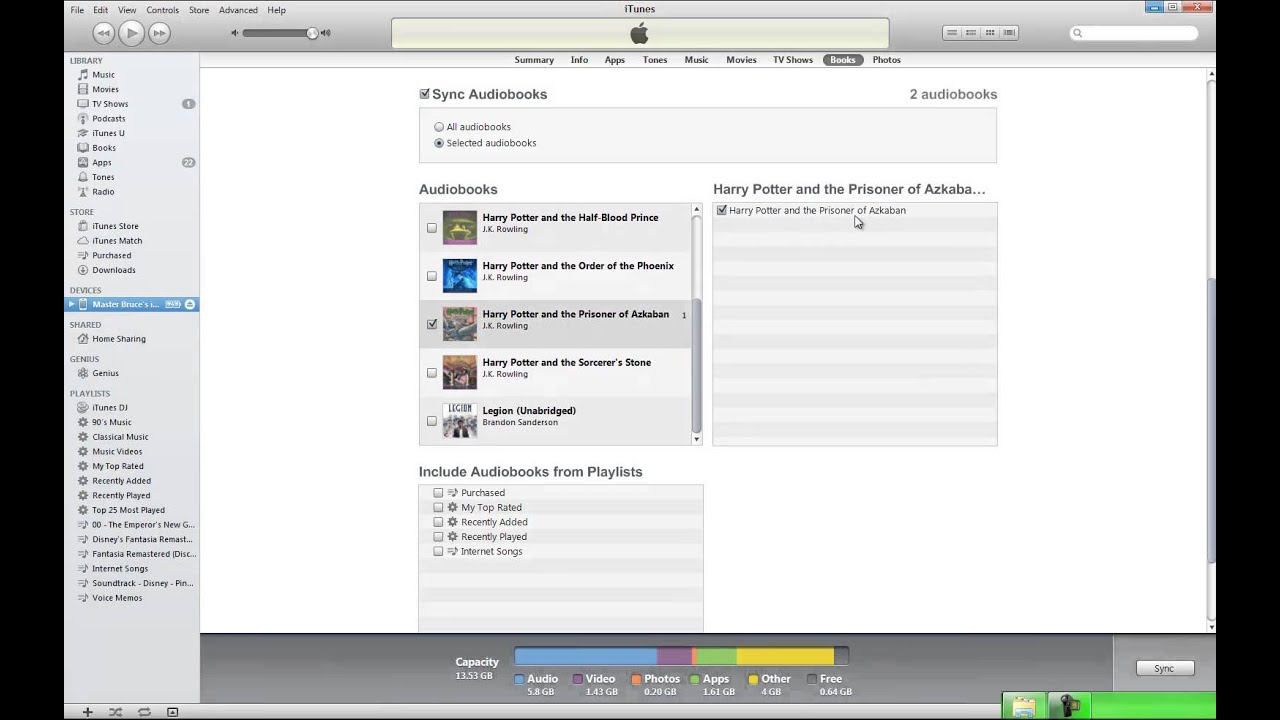
Task: Enable the My Top Rated playlist checkbox
Action: click(x=438, y=507)
